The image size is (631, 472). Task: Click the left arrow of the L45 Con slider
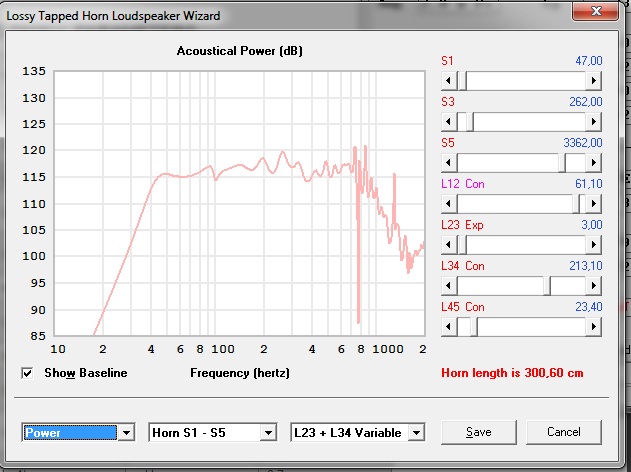click(x=449, y=327)
